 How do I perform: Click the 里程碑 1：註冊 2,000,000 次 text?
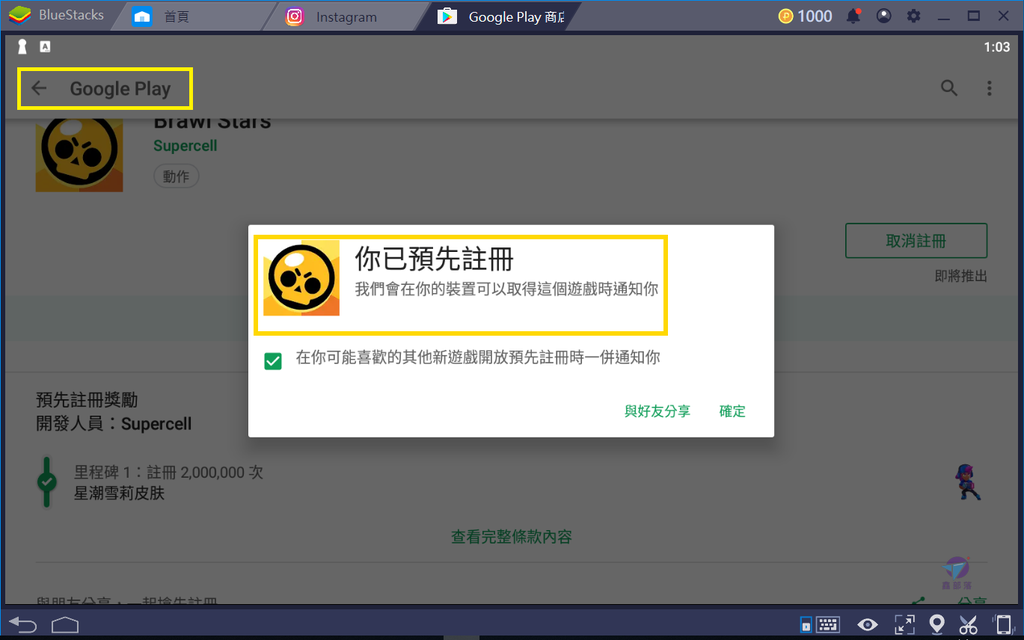click(x=168, y=472)
